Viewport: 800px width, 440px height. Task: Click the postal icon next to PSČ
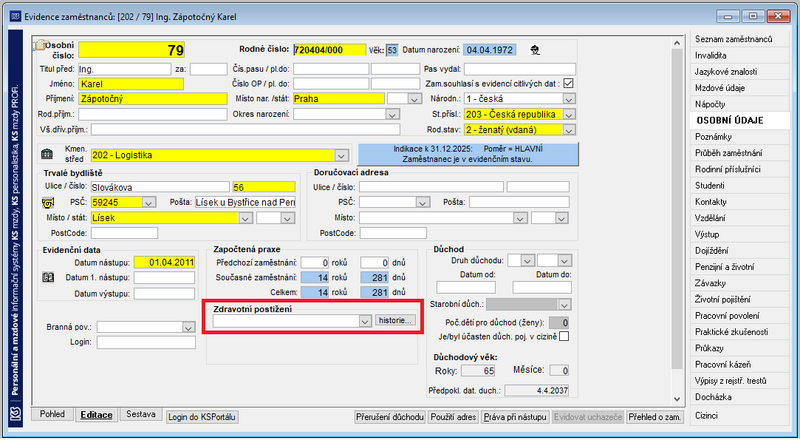point(48,203)
